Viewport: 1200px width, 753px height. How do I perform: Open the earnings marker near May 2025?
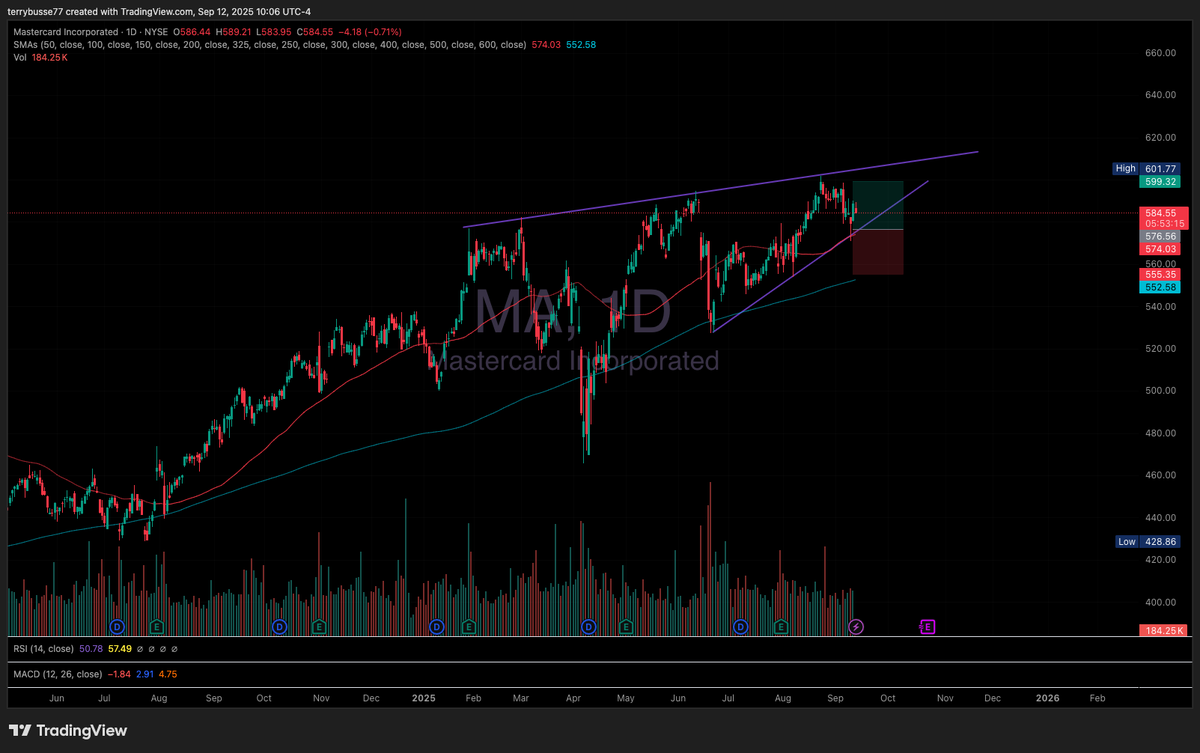pyautogui.click(x=626, y=626)
